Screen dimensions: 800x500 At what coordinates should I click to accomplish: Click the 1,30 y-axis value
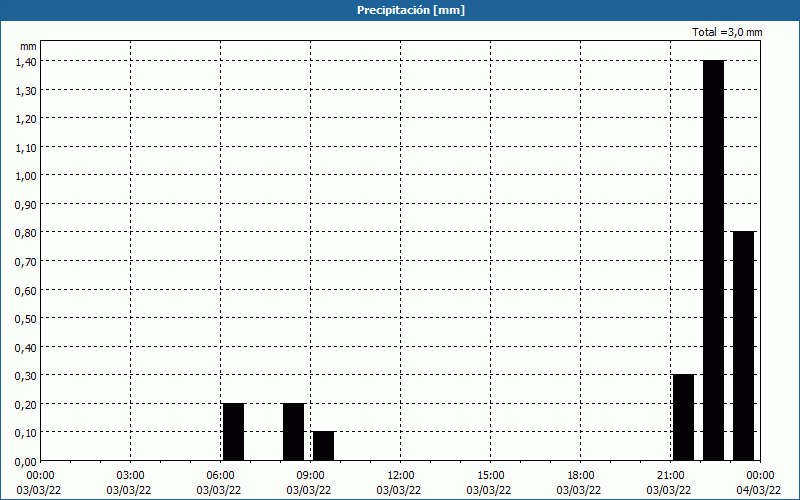27,90
